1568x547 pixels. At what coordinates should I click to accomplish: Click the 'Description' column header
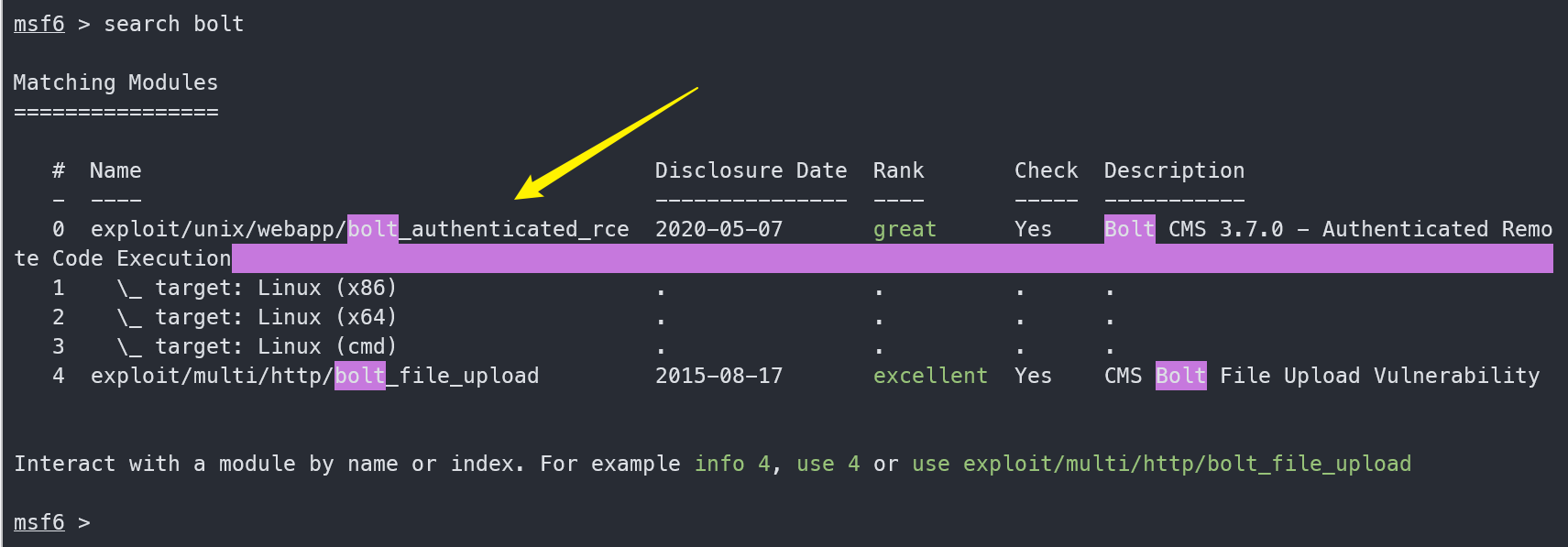pos(1174,170)
